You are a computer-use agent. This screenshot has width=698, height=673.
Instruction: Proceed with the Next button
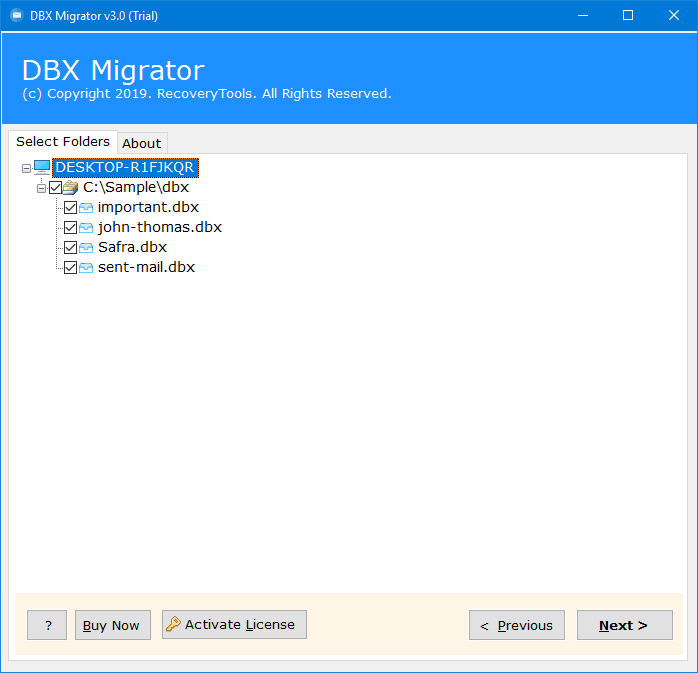point(625,625)
